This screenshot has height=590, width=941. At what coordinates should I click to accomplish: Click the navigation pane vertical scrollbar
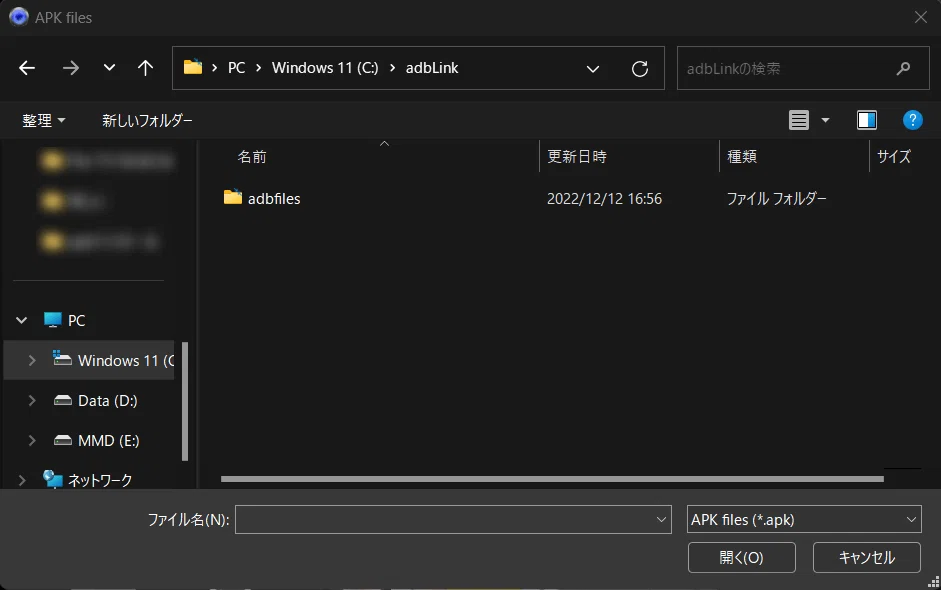pos(185,401)
